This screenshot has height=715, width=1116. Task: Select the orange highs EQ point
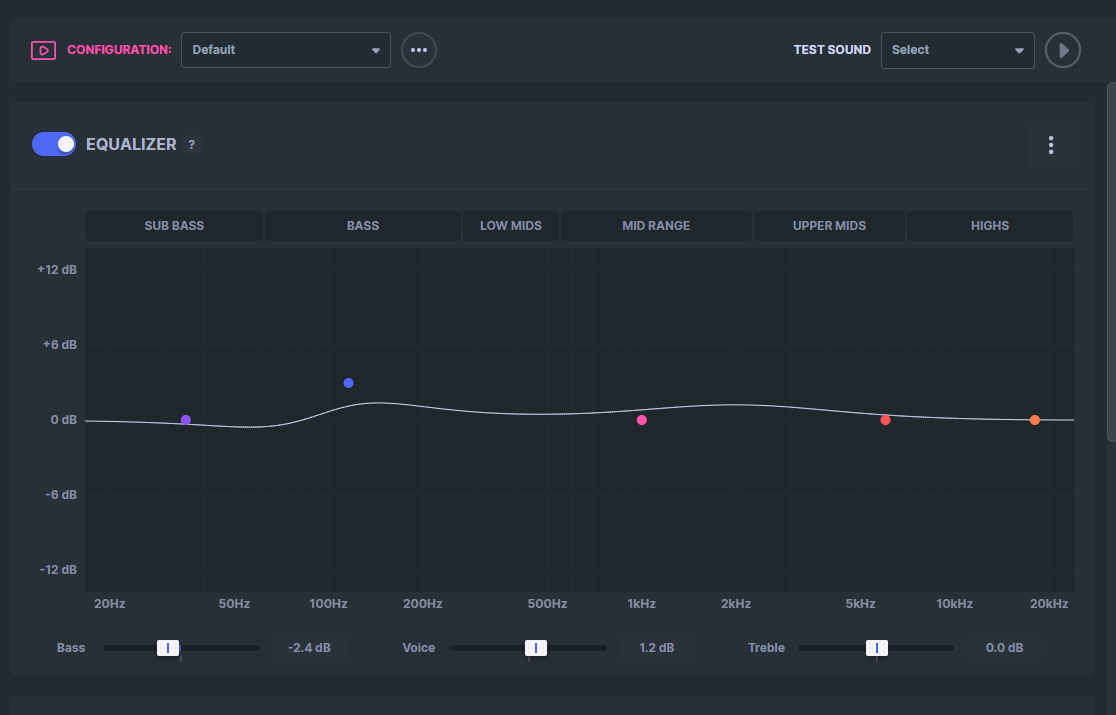pos(1034,420)
